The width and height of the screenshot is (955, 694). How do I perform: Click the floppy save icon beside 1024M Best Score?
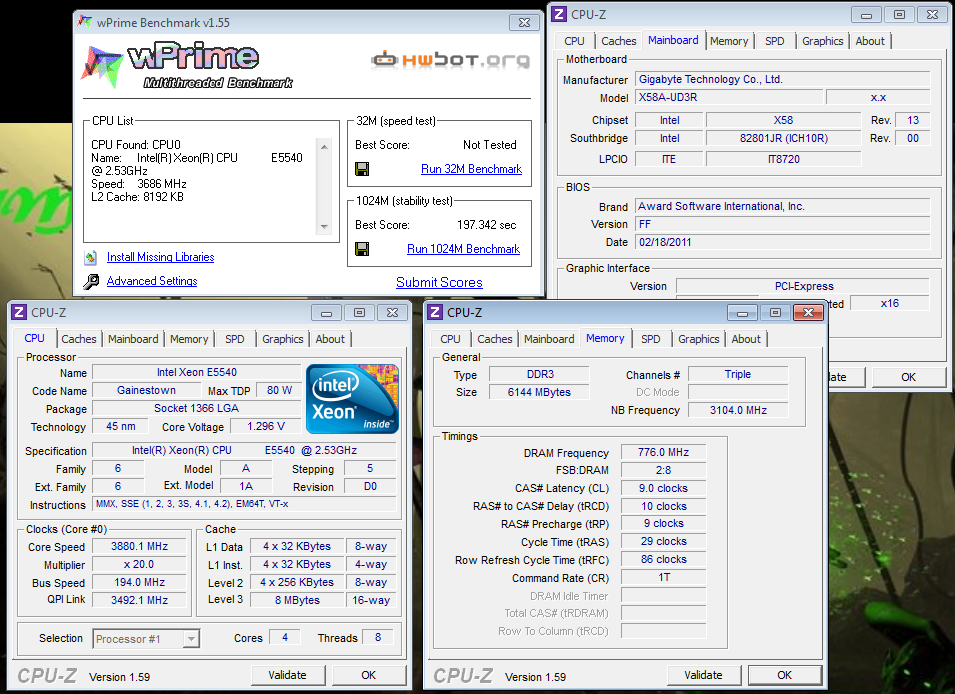tap(362, 249)
